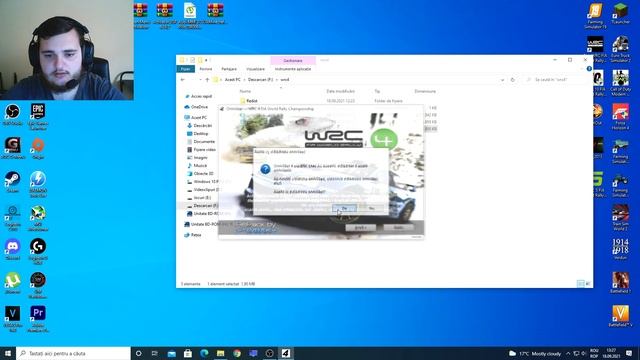Open Google Chrome from the taskbar

coord(237,353)
